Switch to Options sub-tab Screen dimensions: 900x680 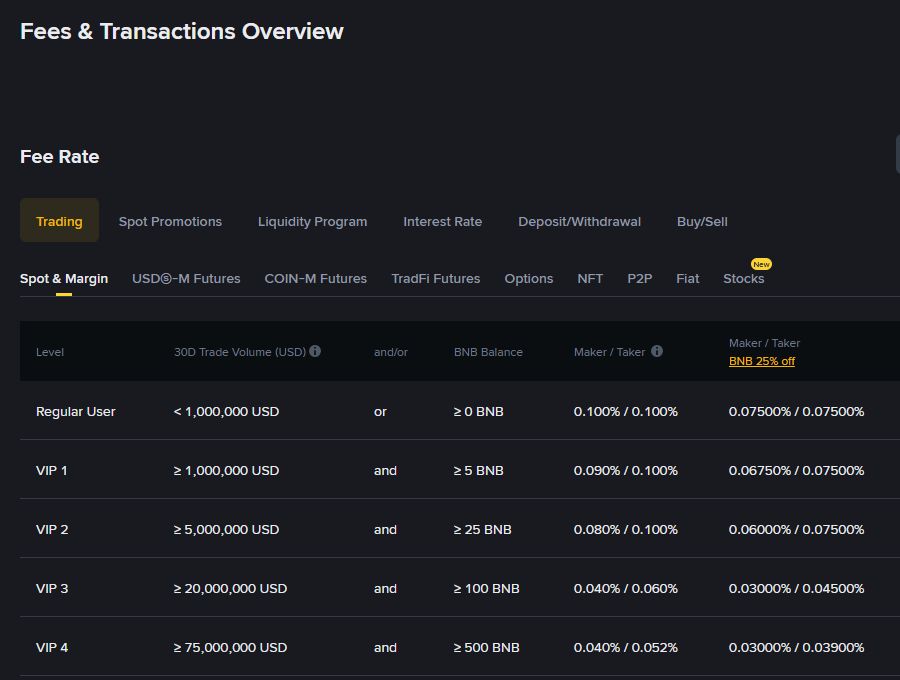(x=529, y=279)
